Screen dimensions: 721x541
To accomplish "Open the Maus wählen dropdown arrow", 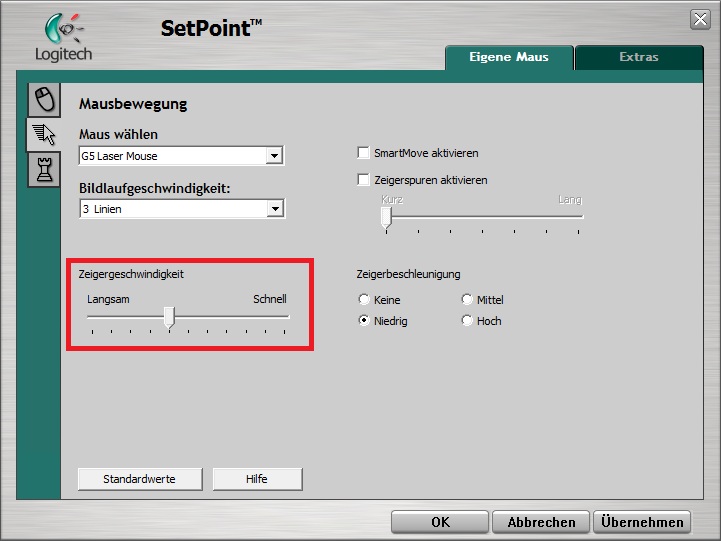I will click(x=274, y=156).
